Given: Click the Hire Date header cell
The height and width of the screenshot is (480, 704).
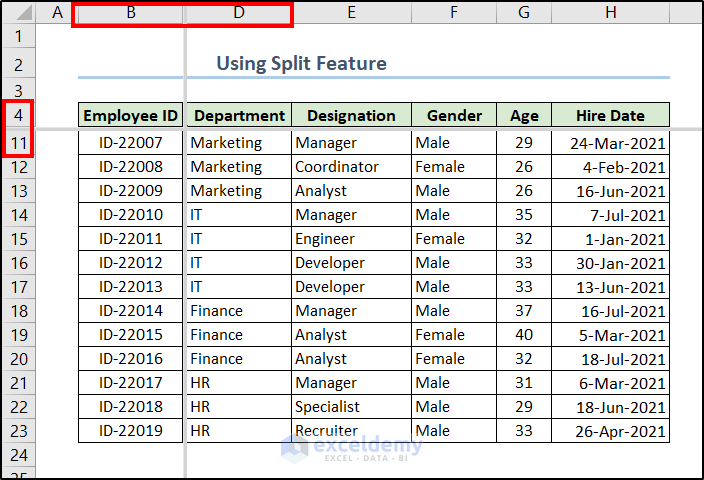Looking at the screenshot, I should pyautogui.click(x=610, y=115).
